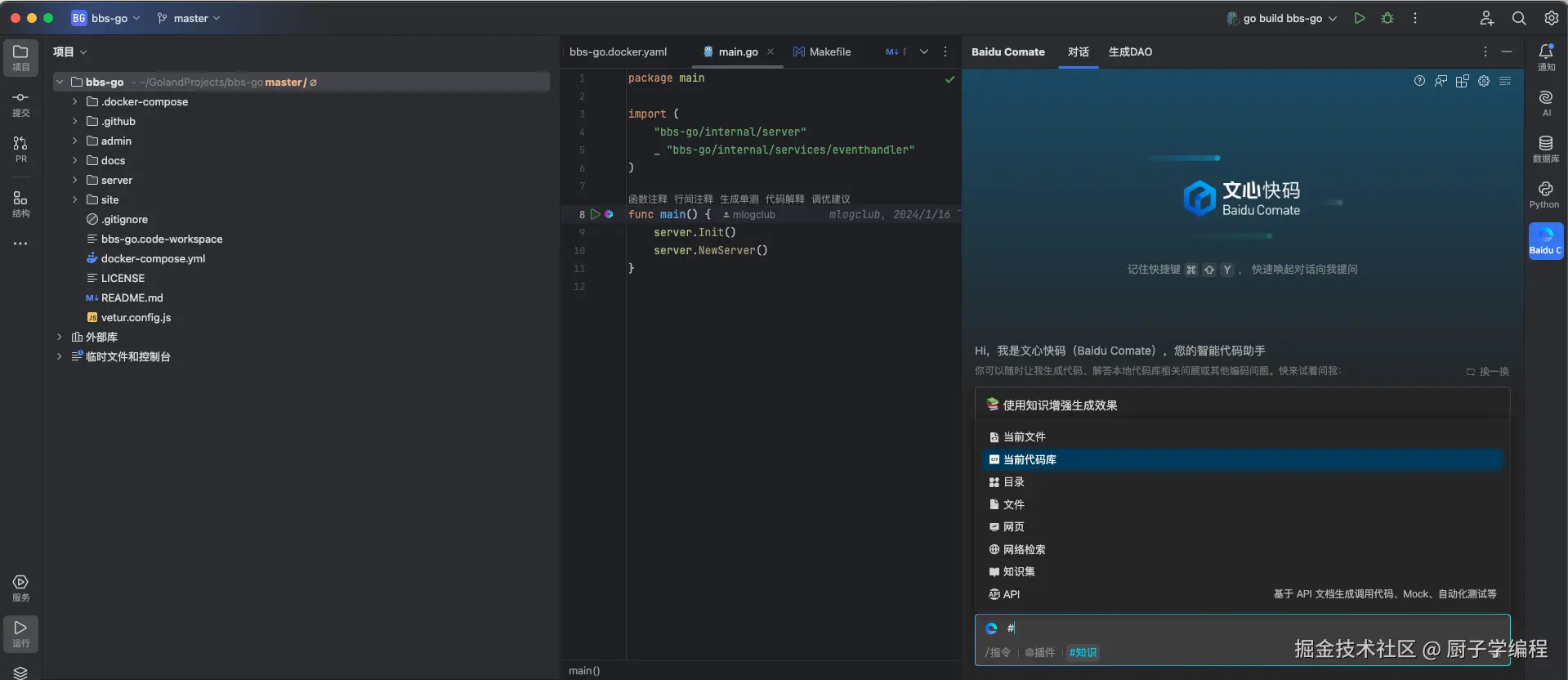Choose 当前文件 from the knowledge list
This screenshot has height=680, width=1568.
tap(1242, 437)
